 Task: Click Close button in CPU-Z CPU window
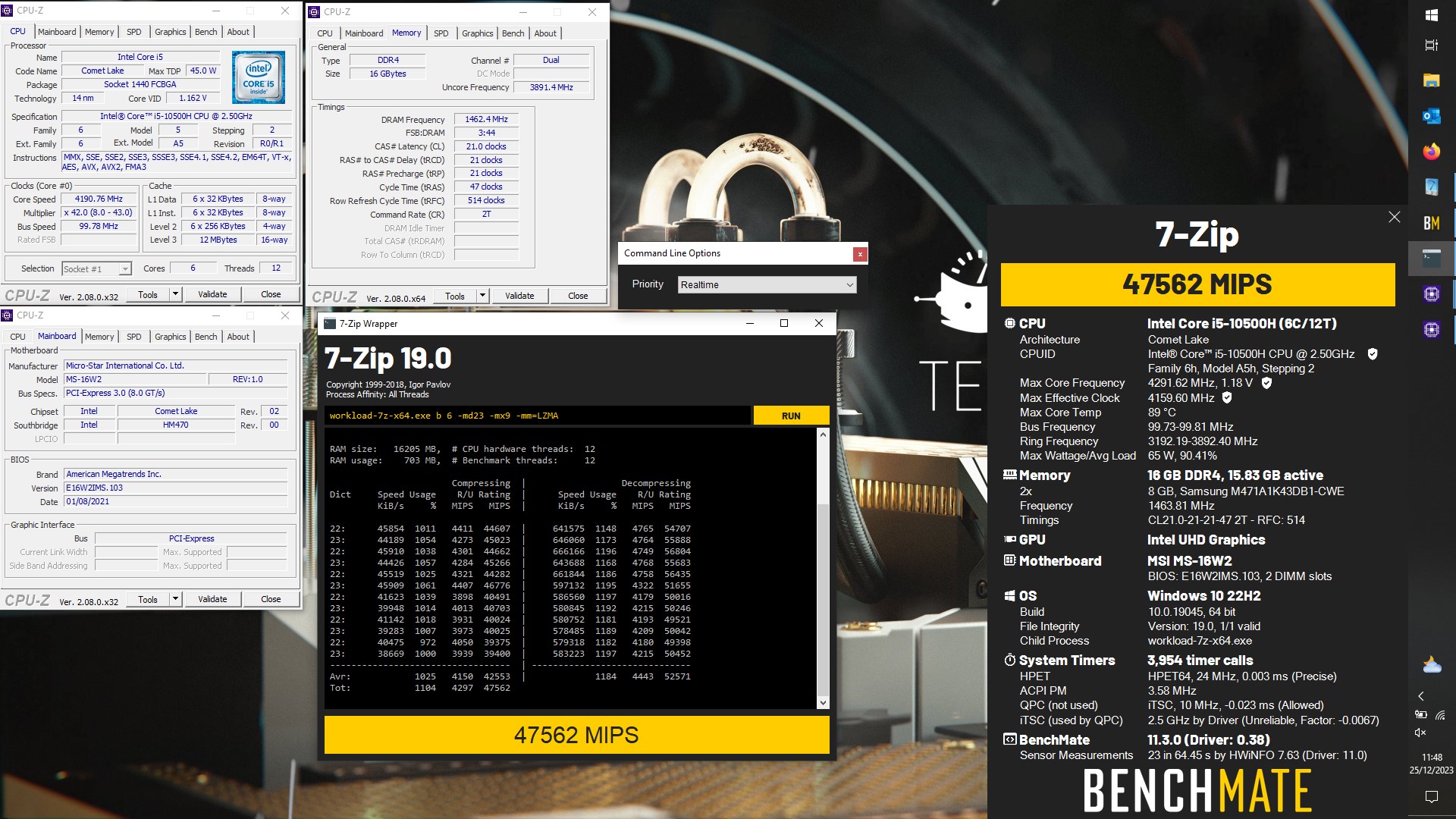(271, 294)
